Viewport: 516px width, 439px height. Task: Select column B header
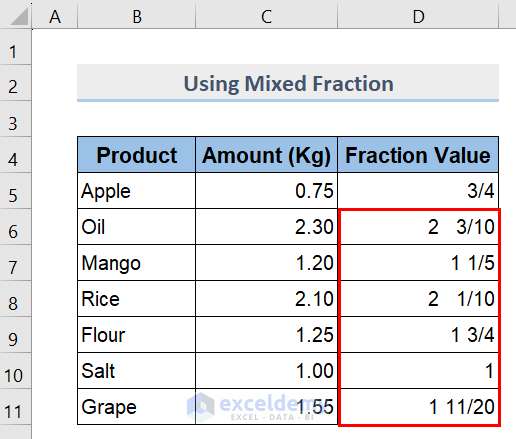click(136, 15)
